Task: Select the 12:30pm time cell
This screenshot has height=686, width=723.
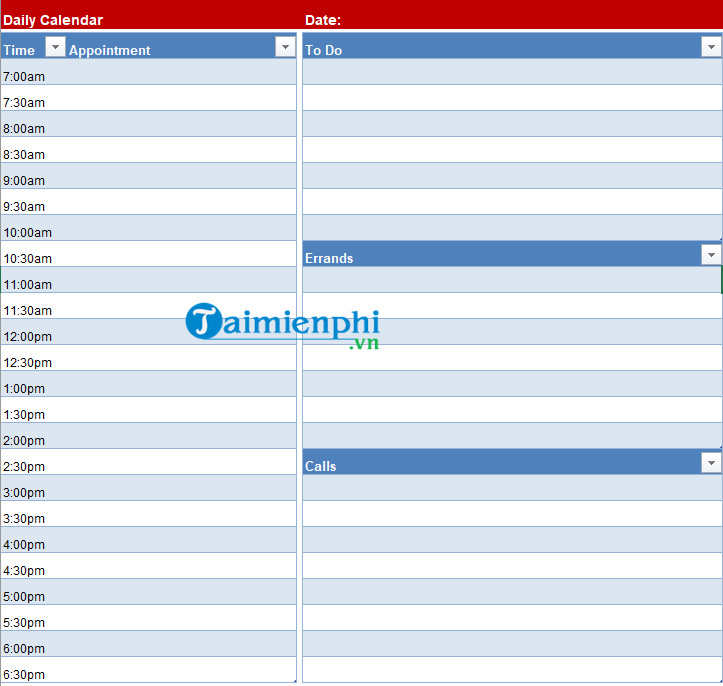Action: click(28, 362)
